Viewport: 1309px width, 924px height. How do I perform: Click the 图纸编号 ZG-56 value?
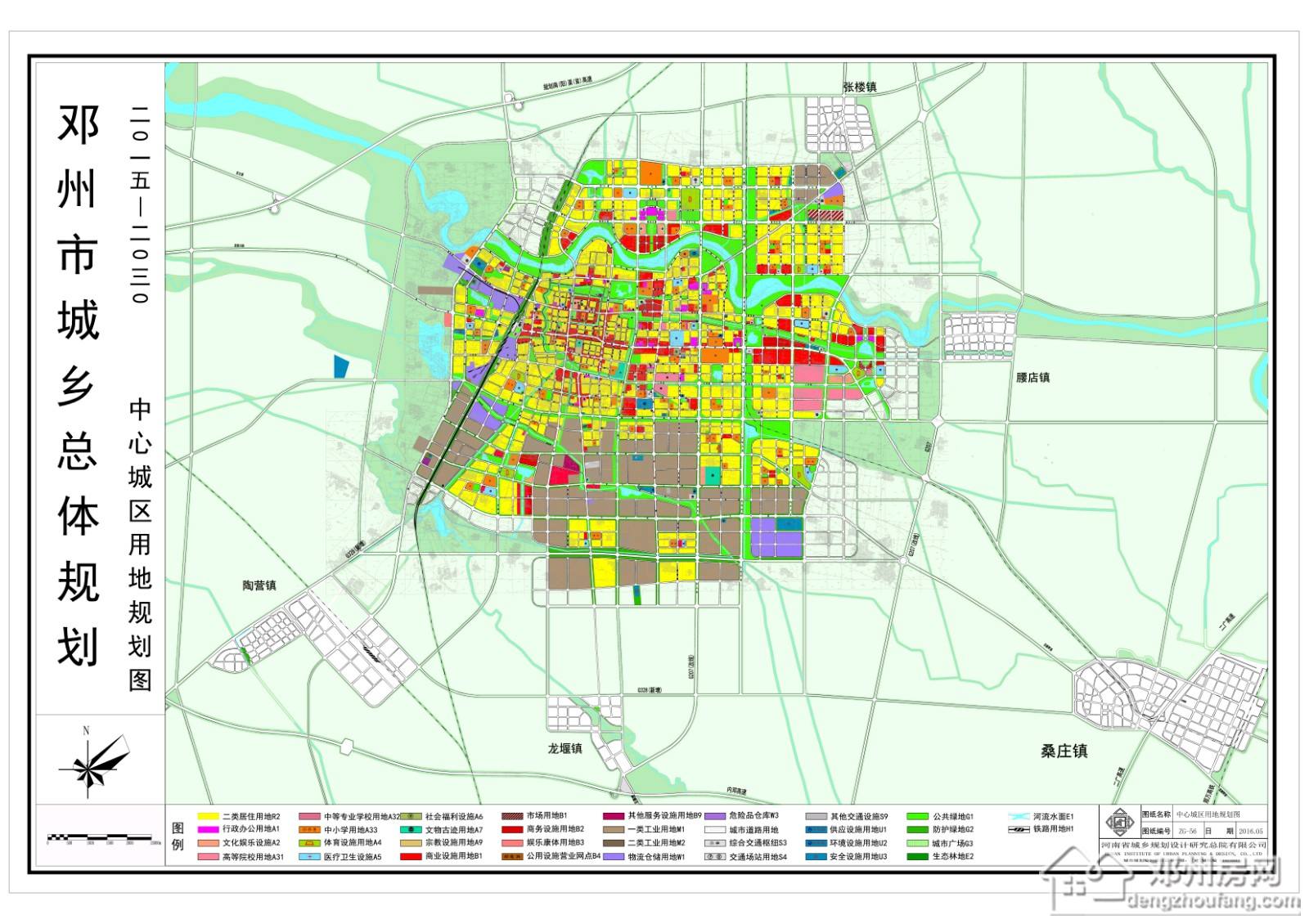pos(1187,831)
